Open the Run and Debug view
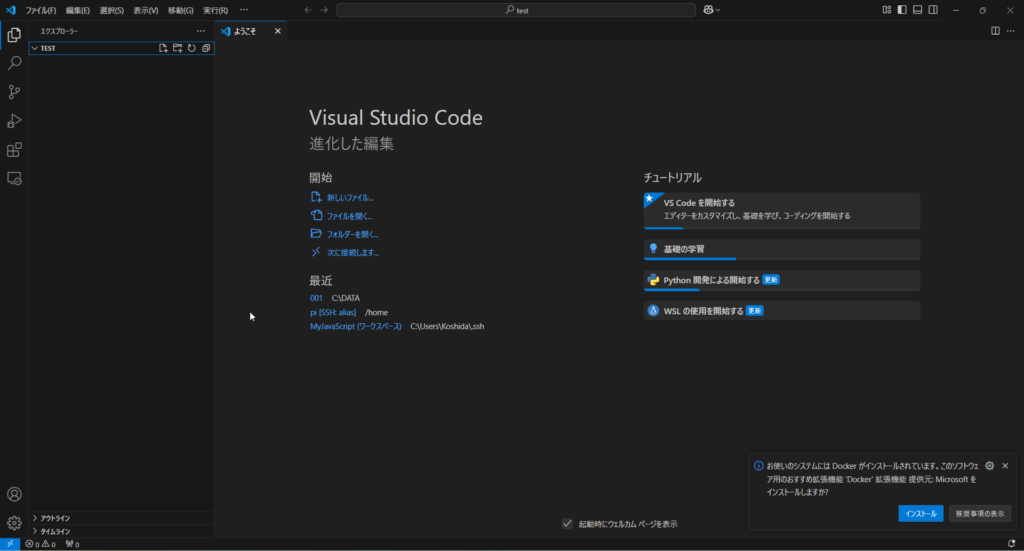Screen dimensions: 1024x551 pyautogui.click(x=14, y=121)
